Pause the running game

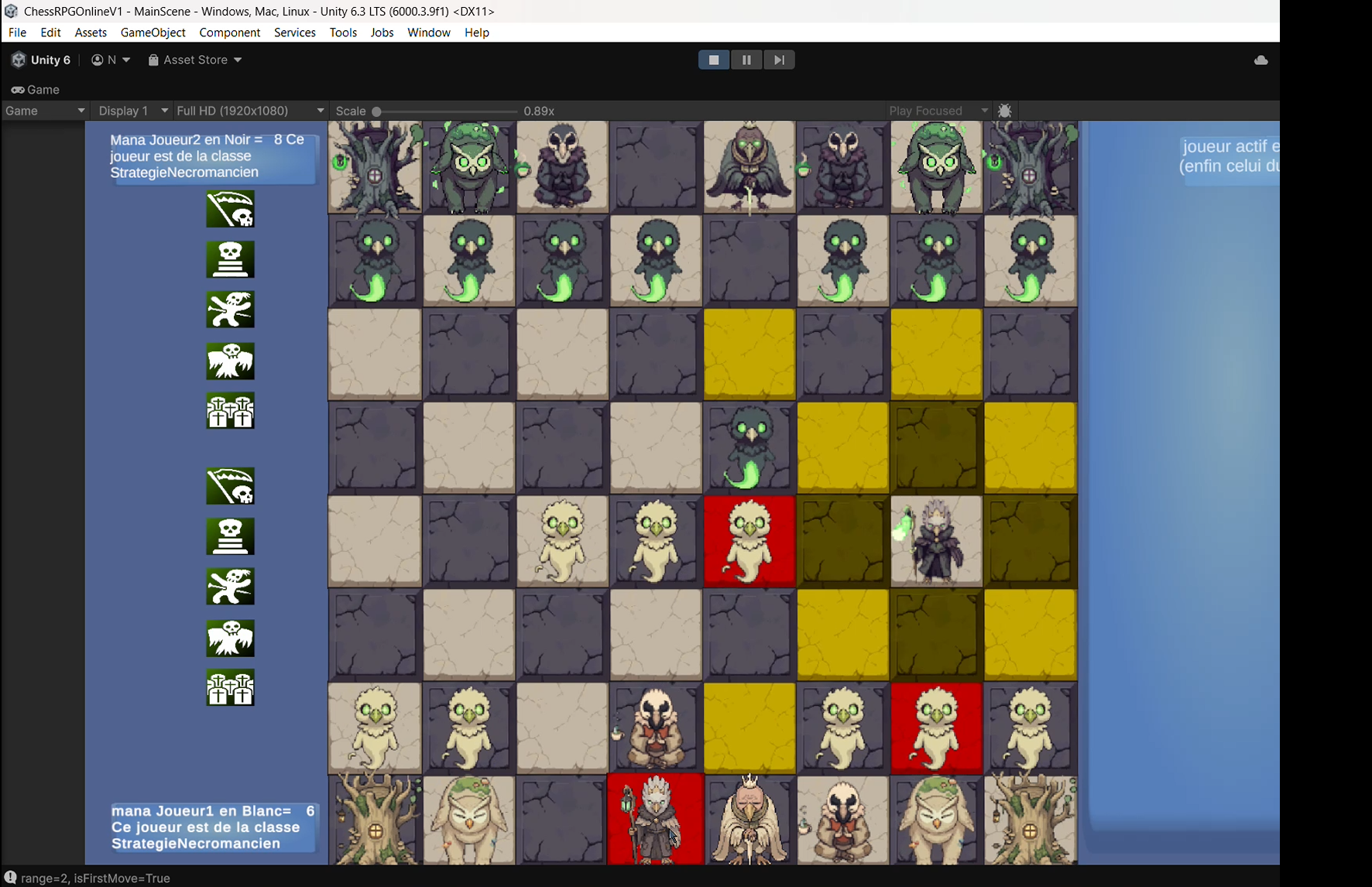coord(746,60)
